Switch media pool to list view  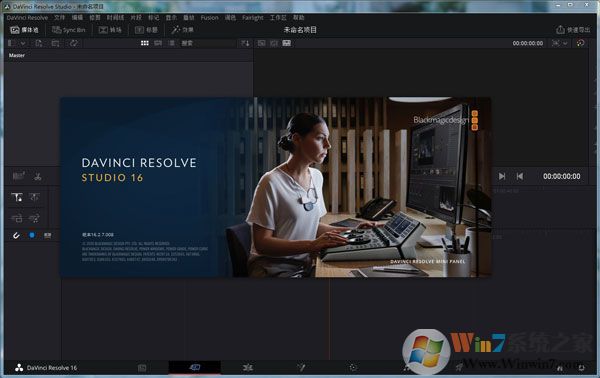click(x=171, y=43)
